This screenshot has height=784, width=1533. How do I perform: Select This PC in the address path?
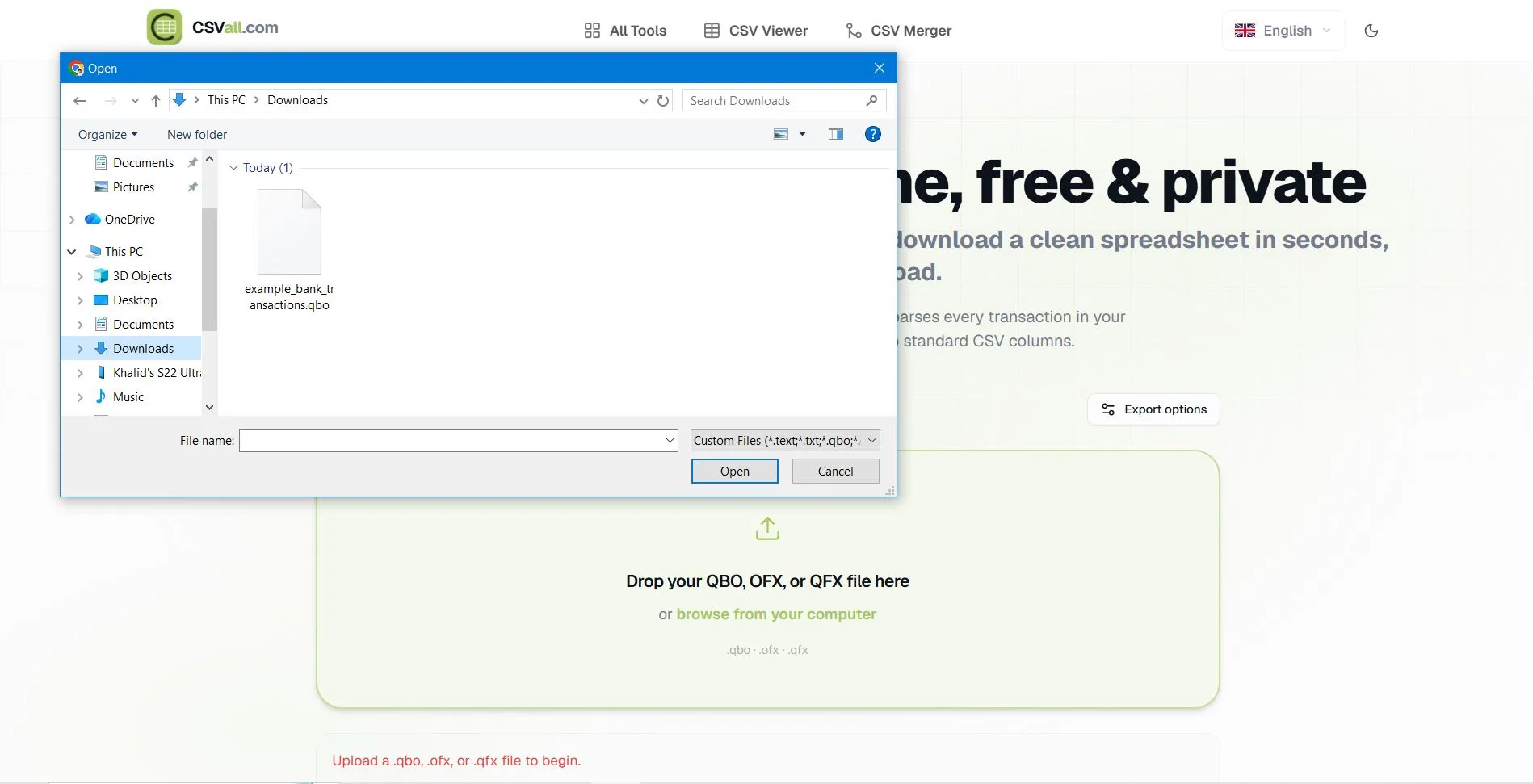(226, 100)
